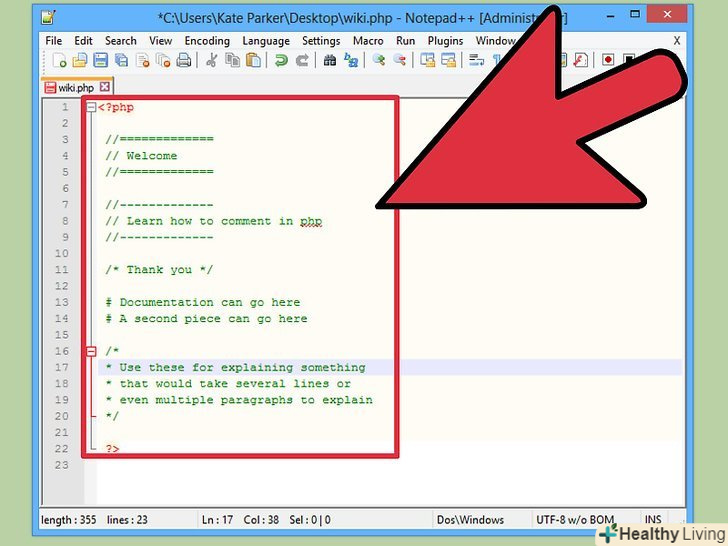
Task: Close the wiki.php tab with its X
Action: click(x=104, y=87)
